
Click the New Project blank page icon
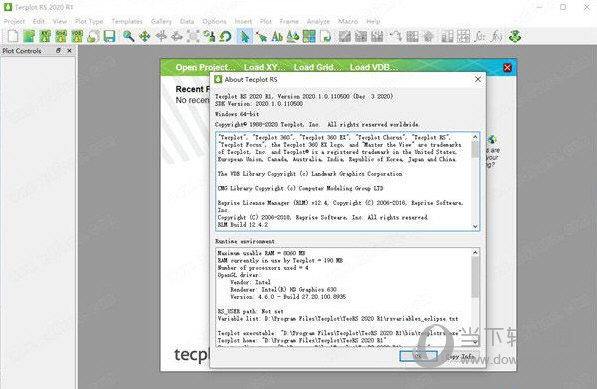coord(13,36)
